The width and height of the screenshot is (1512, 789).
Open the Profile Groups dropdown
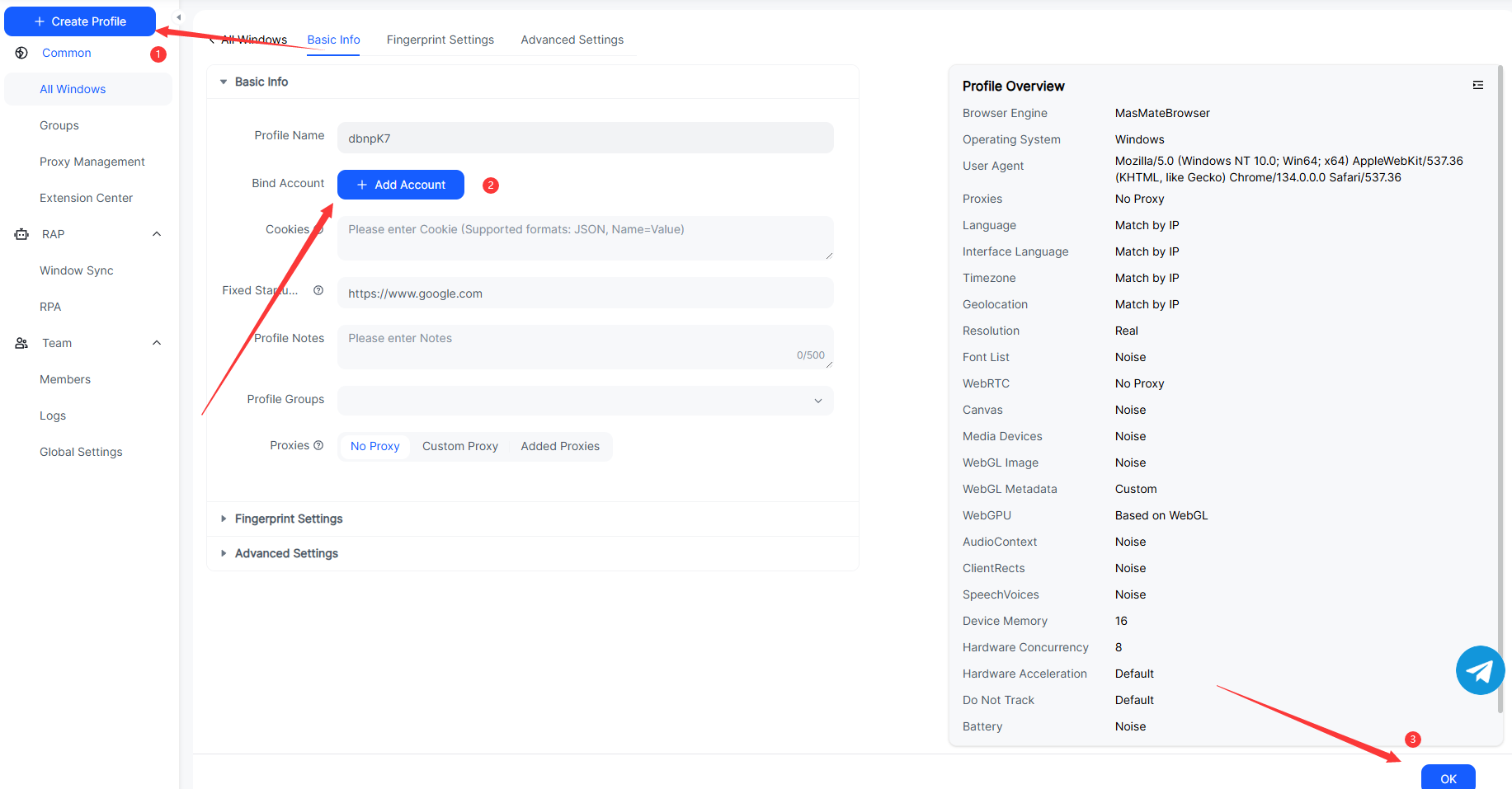(585, 401)
